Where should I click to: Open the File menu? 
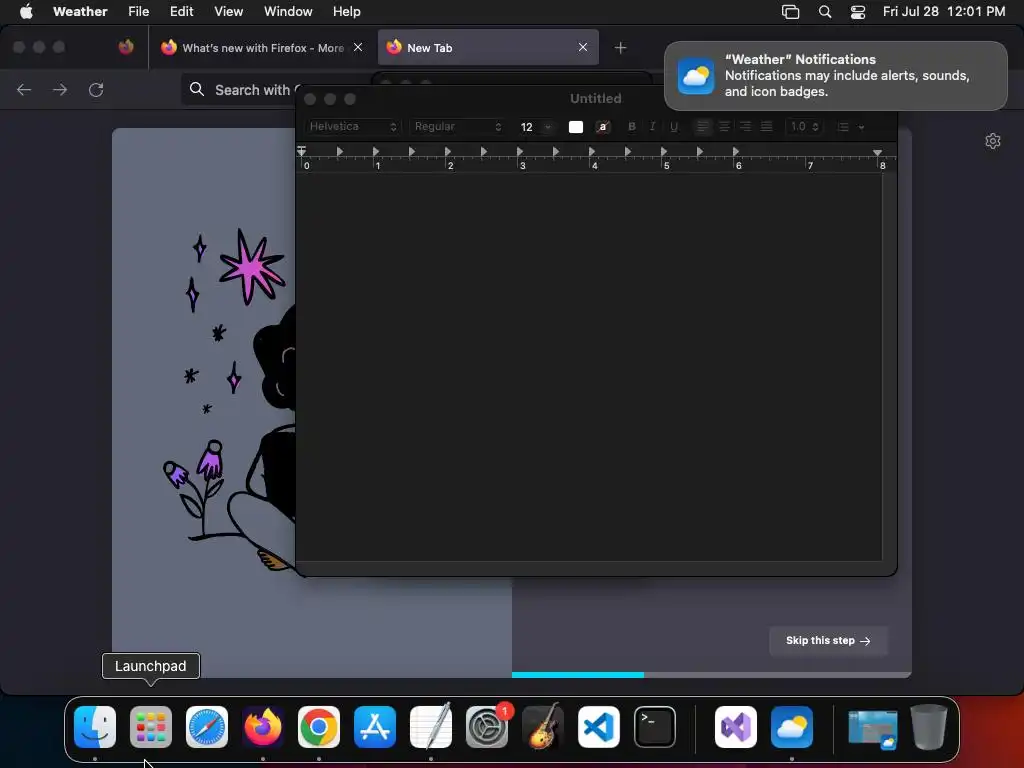pyautogui.click(x=138, y=12)
